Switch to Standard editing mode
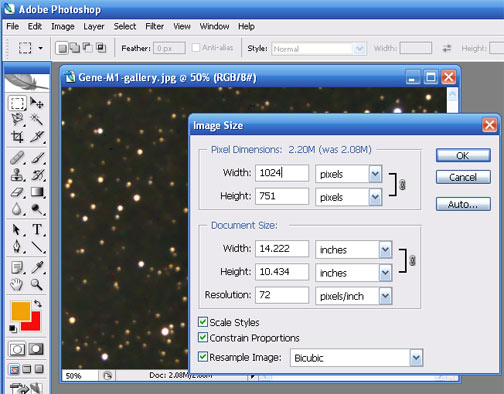 click(17, 349)
